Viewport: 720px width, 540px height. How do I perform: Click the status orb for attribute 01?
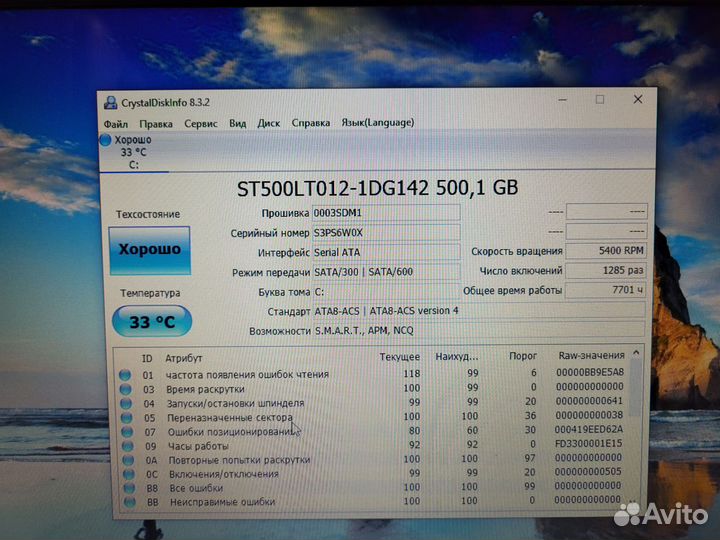(125, 375)
